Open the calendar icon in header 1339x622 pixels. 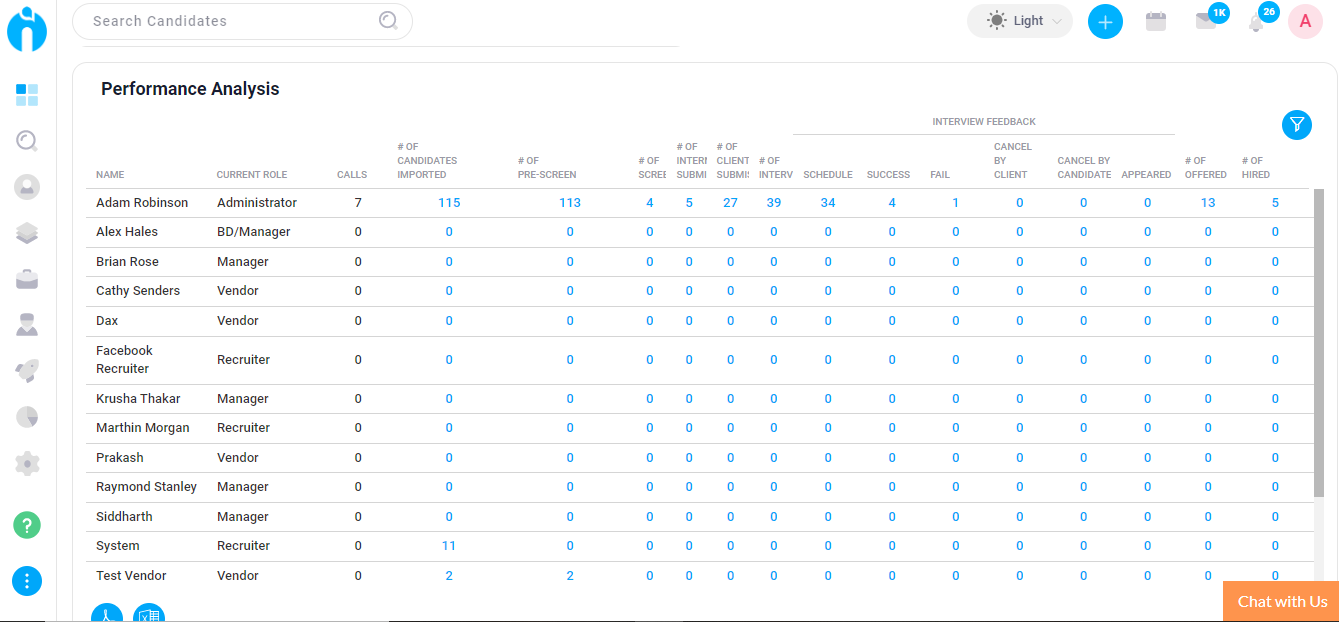coord(1156,21)
